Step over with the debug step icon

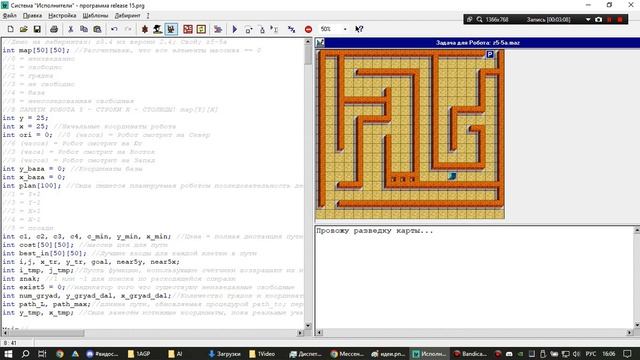tap(248, 29)
